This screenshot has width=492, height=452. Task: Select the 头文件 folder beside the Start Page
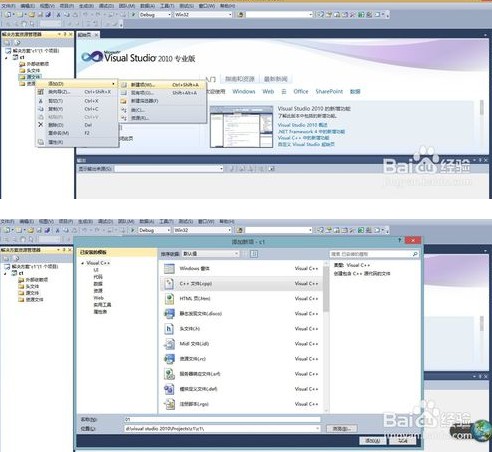point(30,70)
